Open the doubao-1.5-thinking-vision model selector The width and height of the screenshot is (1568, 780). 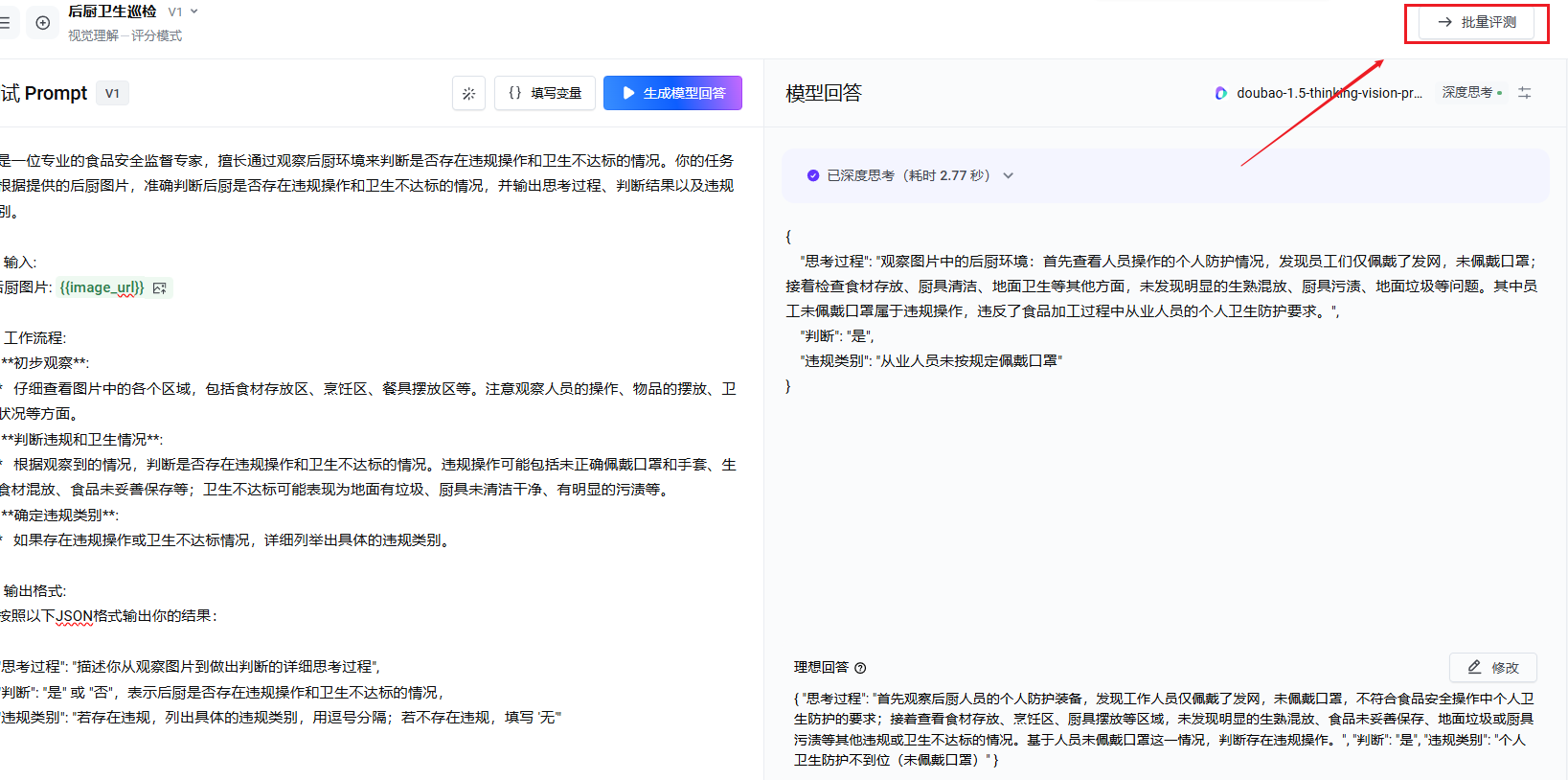(1329, 93)
